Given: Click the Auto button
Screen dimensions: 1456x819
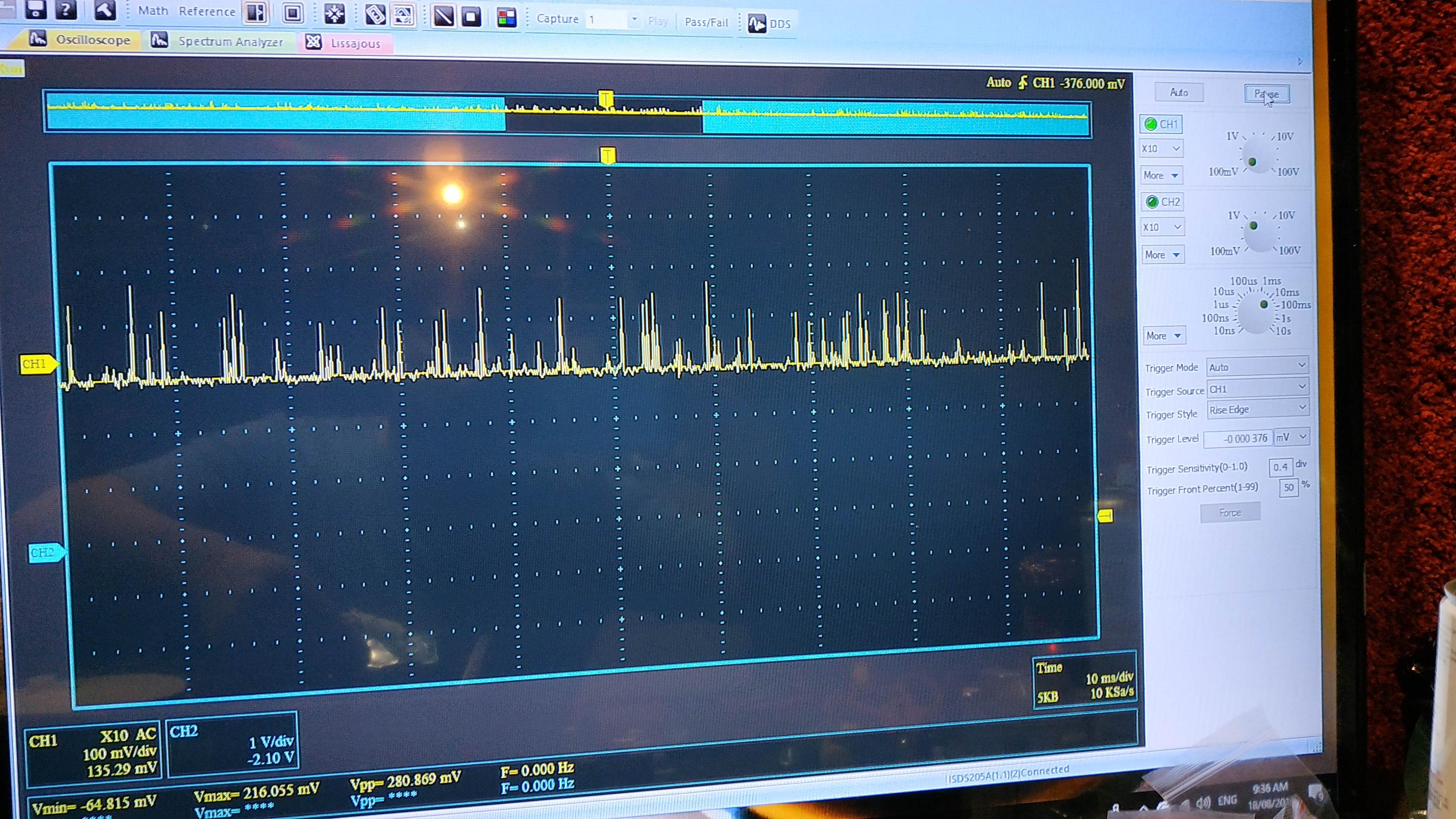Looking at the screenshot, I should tap(1179, 92).
